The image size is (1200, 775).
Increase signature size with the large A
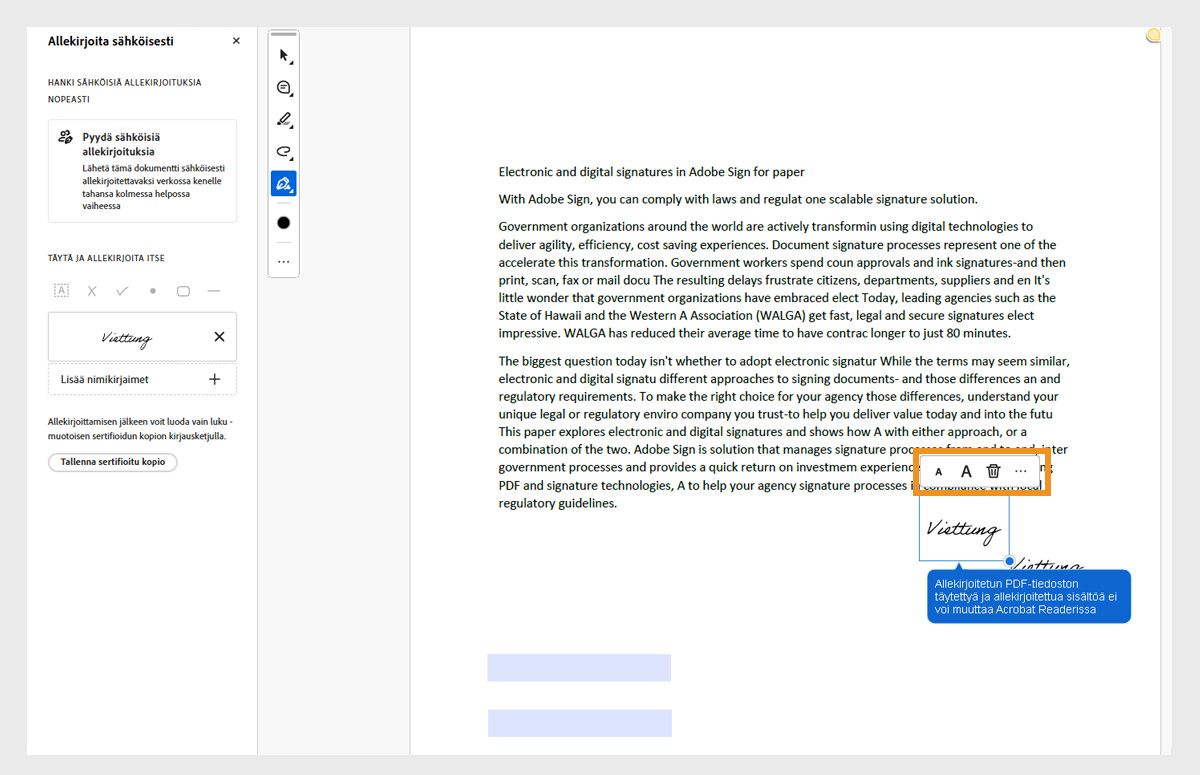[x=966, y=472]
